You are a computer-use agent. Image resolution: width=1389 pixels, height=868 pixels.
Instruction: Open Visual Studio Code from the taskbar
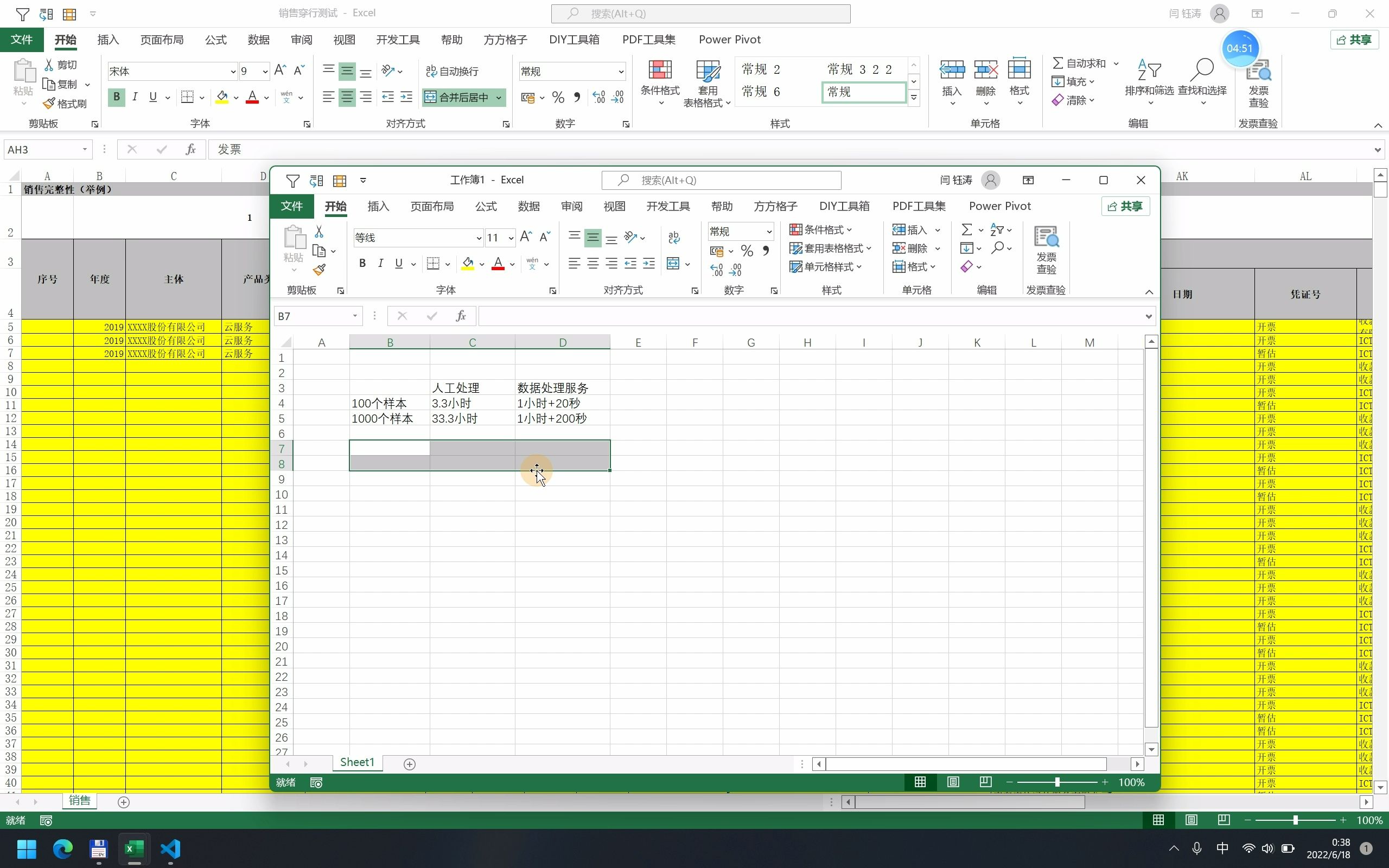click(x=170, y=849)
